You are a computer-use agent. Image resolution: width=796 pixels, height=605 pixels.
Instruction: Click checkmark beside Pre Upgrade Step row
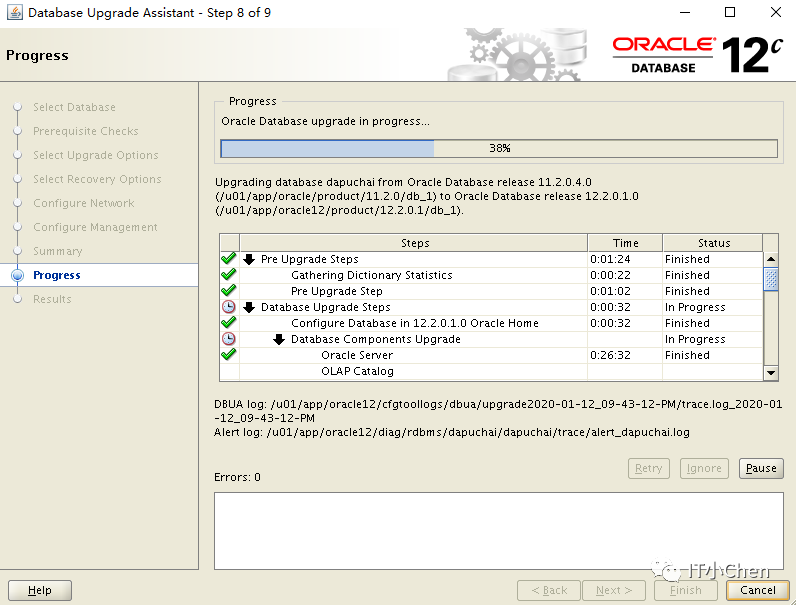[229, 290]
